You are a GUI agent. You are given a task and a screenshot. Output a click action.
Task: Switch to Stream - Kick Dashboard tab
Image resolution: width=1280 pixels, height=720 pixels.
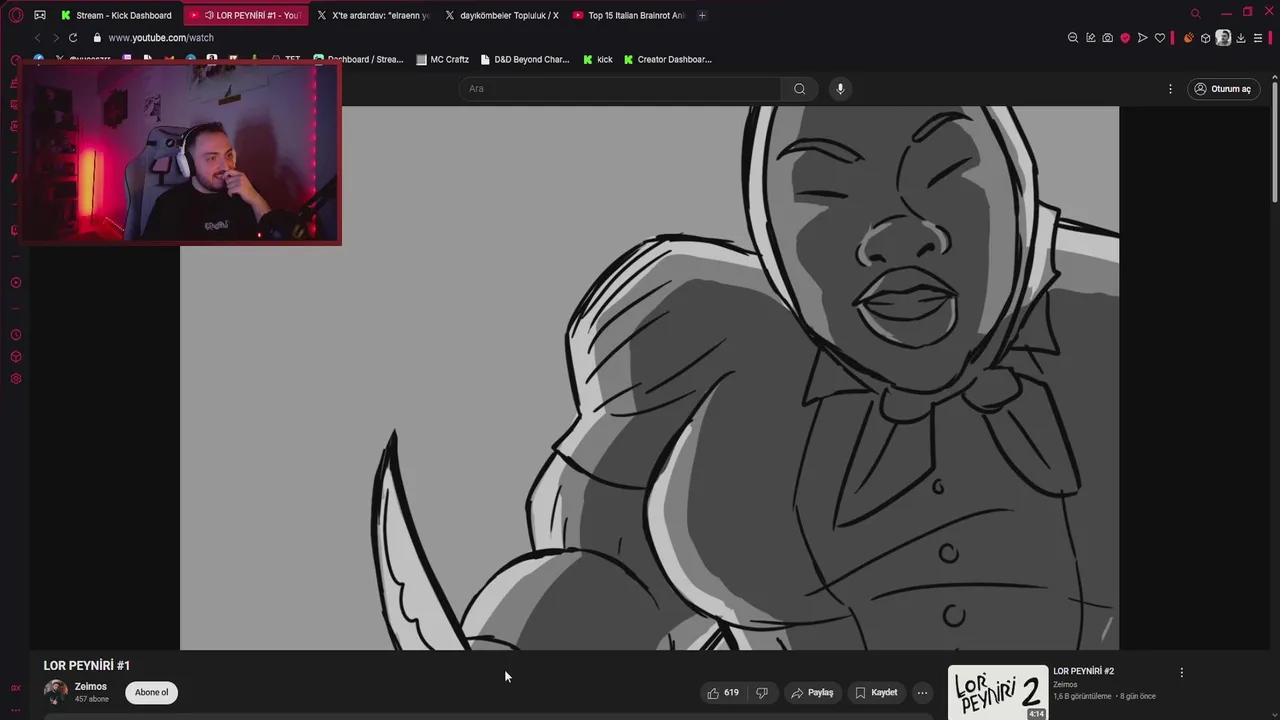116,15
